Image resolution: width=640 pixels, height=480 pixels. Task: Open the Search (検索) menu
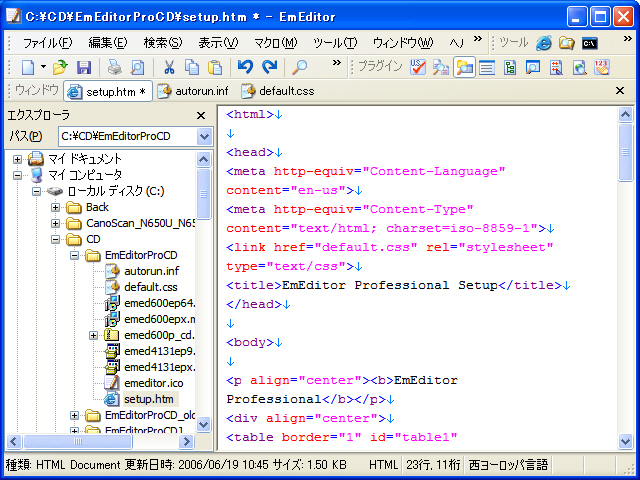(x=163, y=43)
